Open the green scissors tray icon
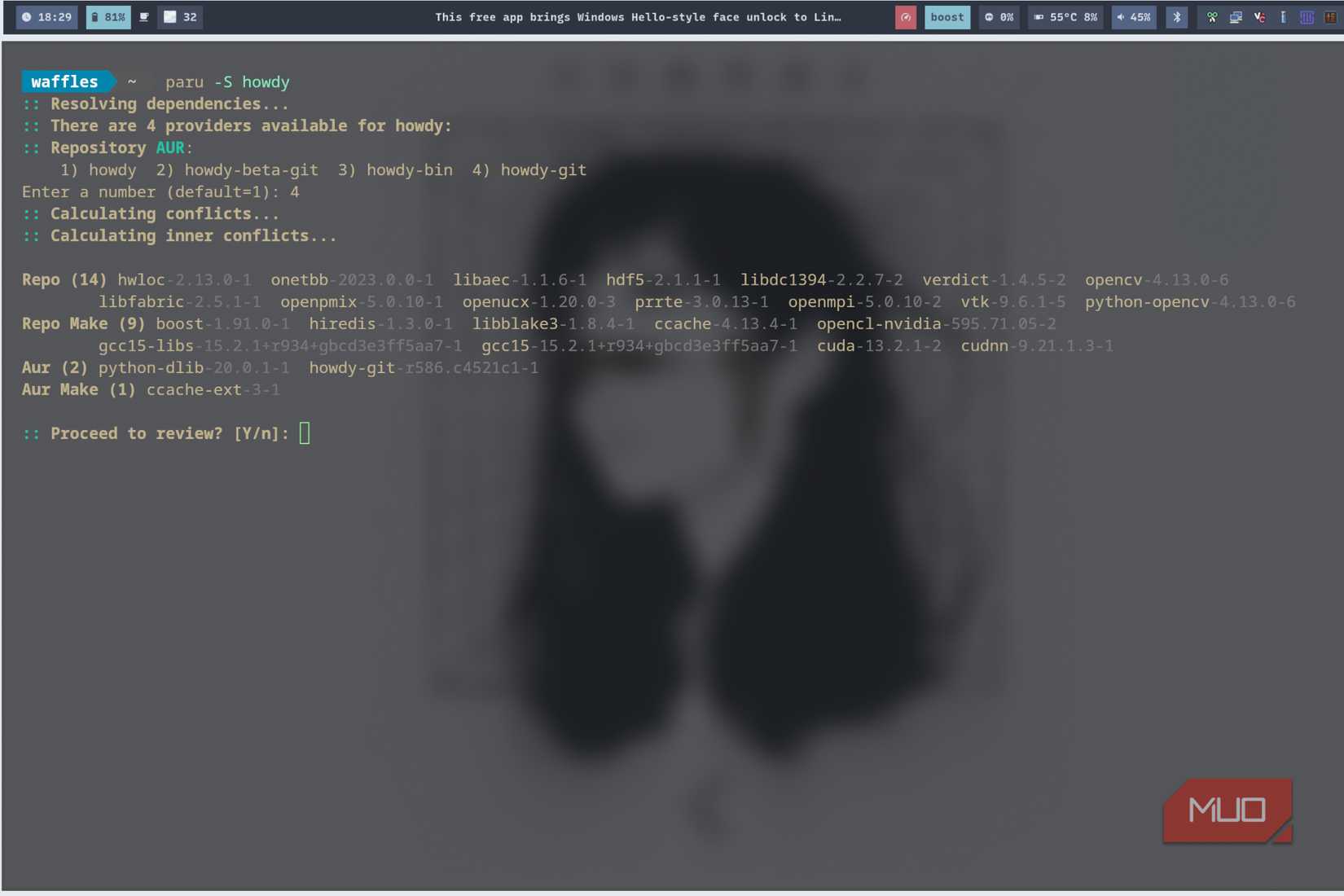The height and width of the screenshot is (896, 1344). [1212, 17]
